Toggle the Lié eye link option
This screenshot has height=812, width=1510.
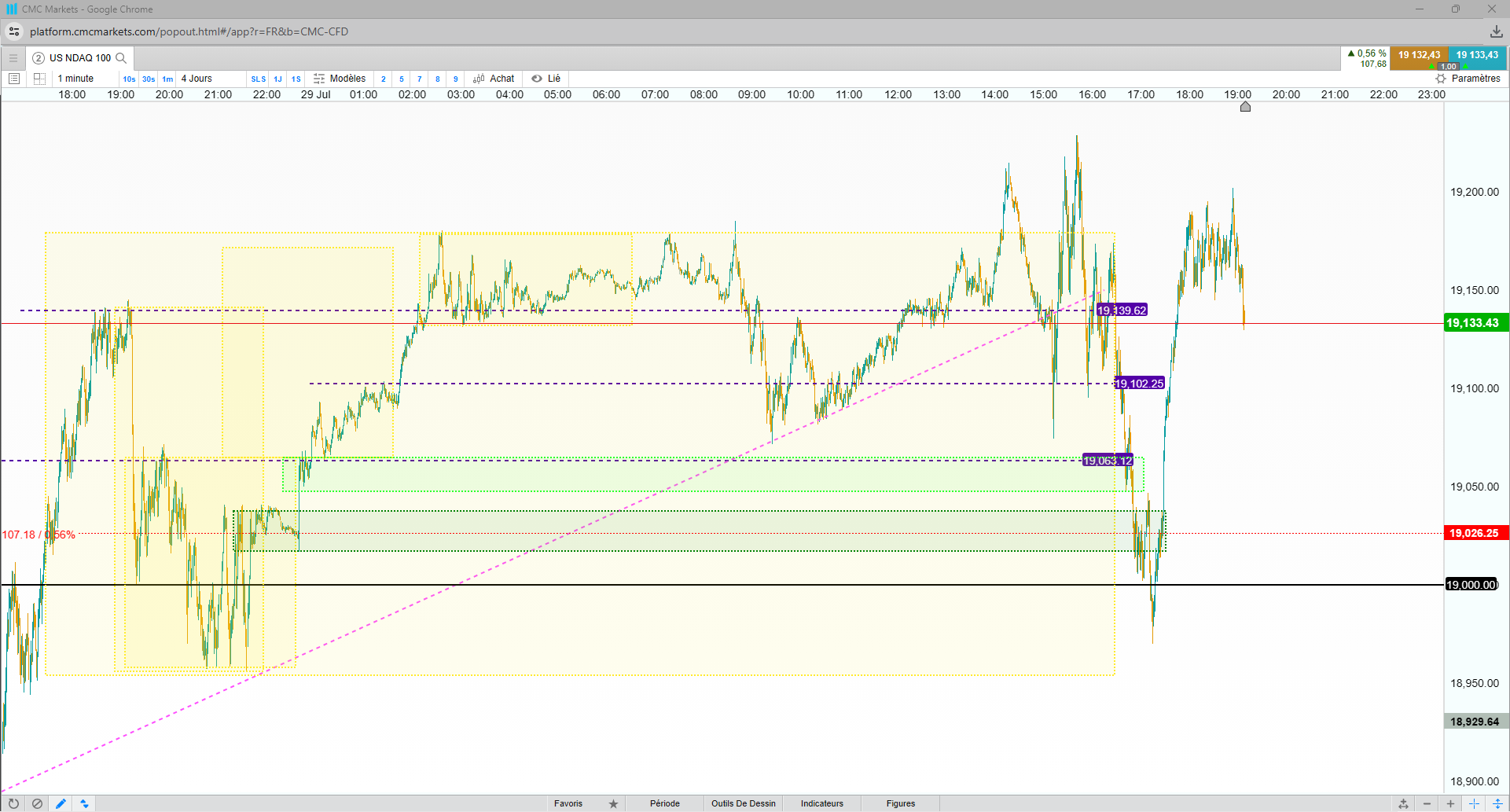546,79
